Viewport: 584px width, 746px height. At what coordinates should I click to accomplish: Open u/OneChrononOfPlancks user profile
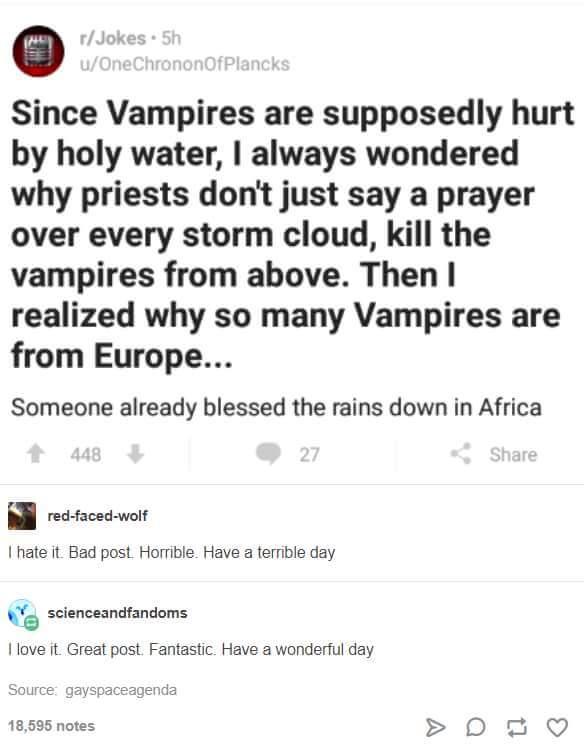185,64
